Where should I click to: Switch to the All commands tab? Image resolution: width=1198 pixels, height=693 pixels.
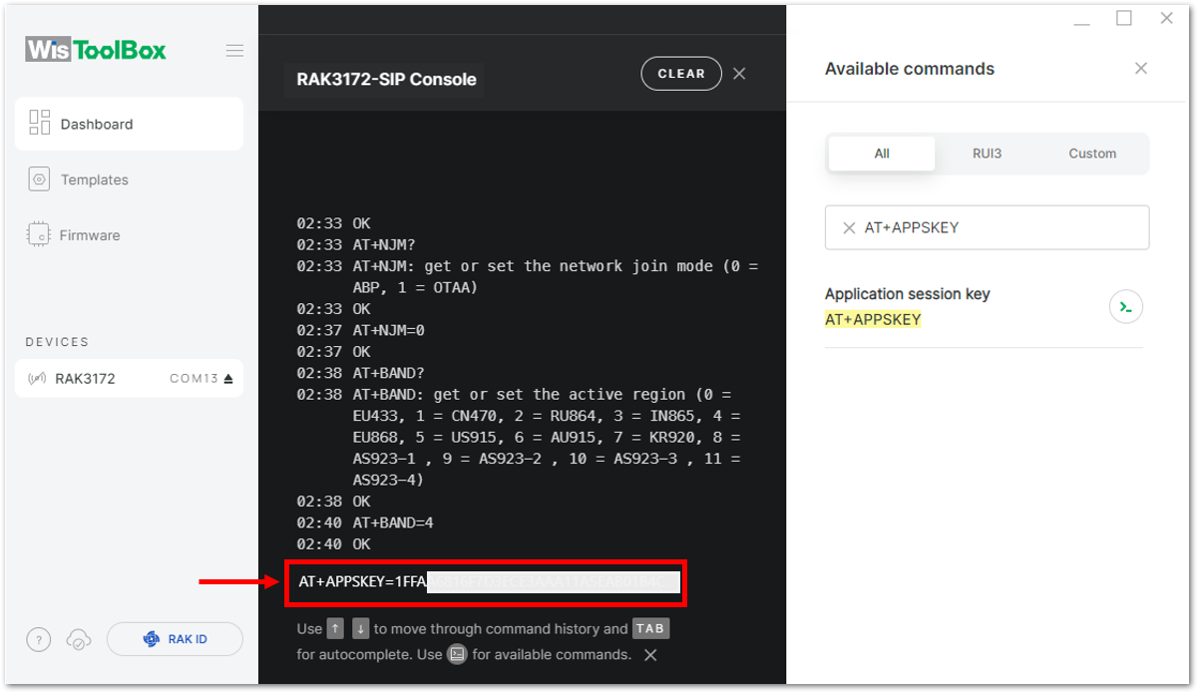(882, 154)
